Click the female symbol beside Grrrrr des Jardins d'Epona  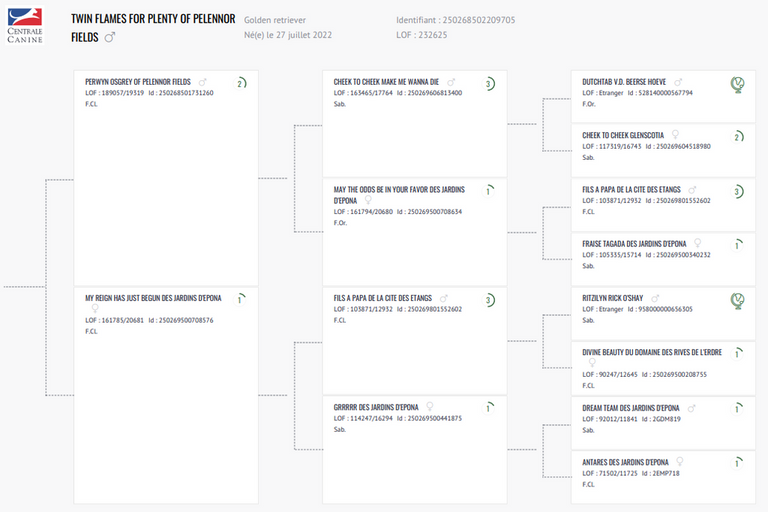(430, 408)
